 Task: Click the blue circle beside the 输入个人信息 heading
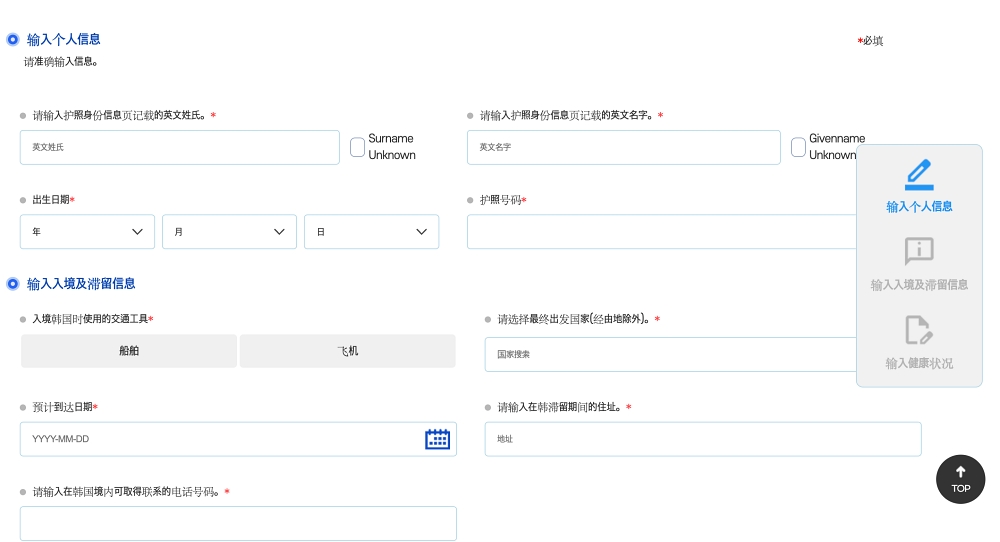tap(13, 40)
